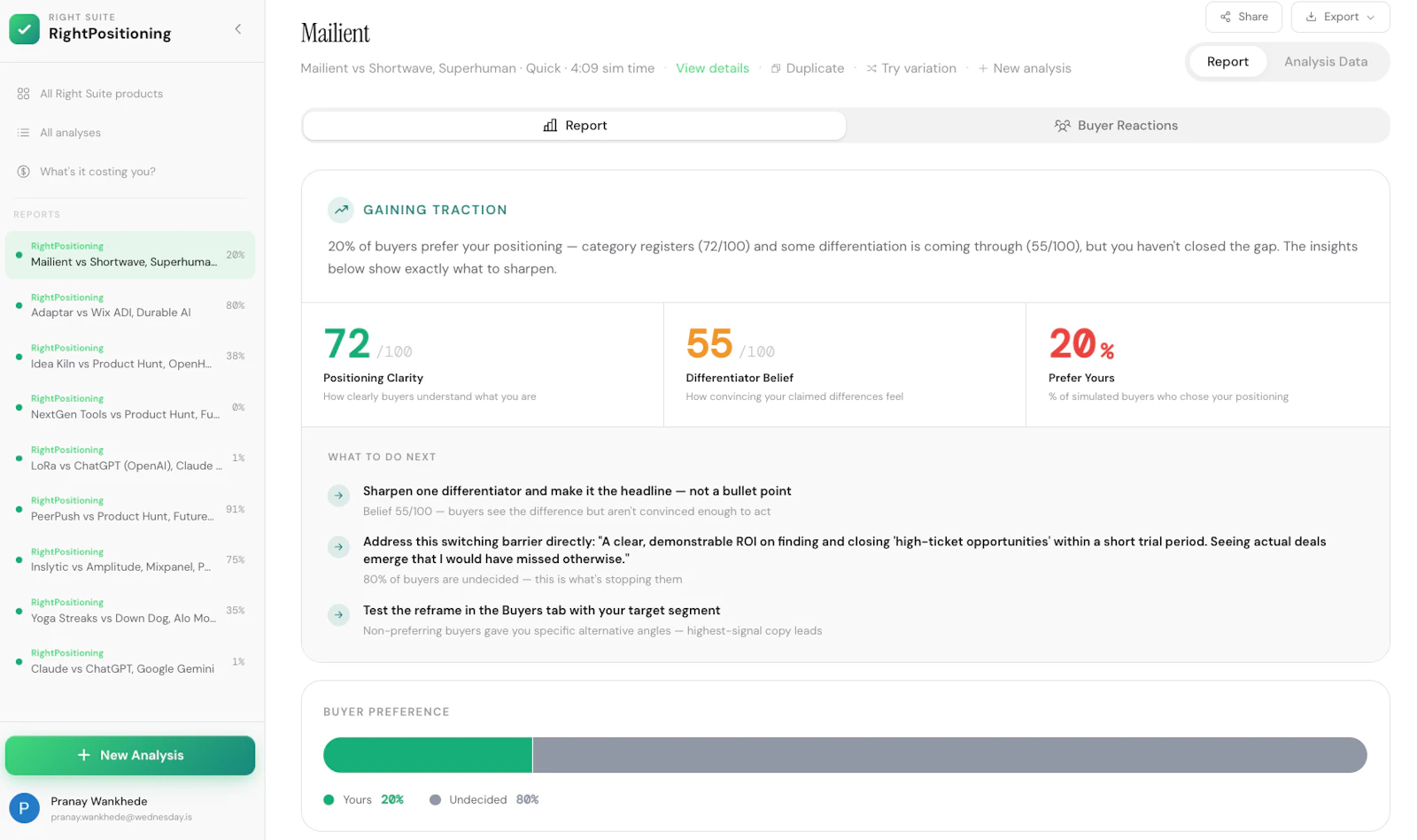This screenshot has width=1417, height=840.
Task: Click the dollar coin icon
Action: pos(24,172)
